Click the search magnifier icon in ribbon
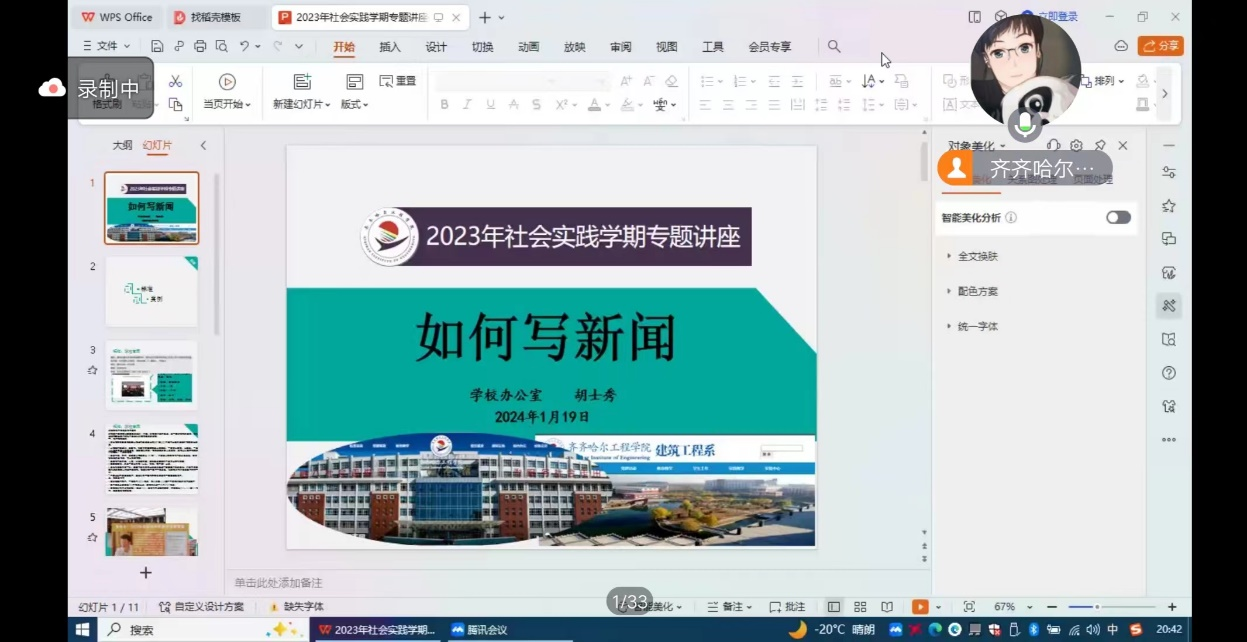This screenshot has height=642, width=1247. click(x=834, y=46)
